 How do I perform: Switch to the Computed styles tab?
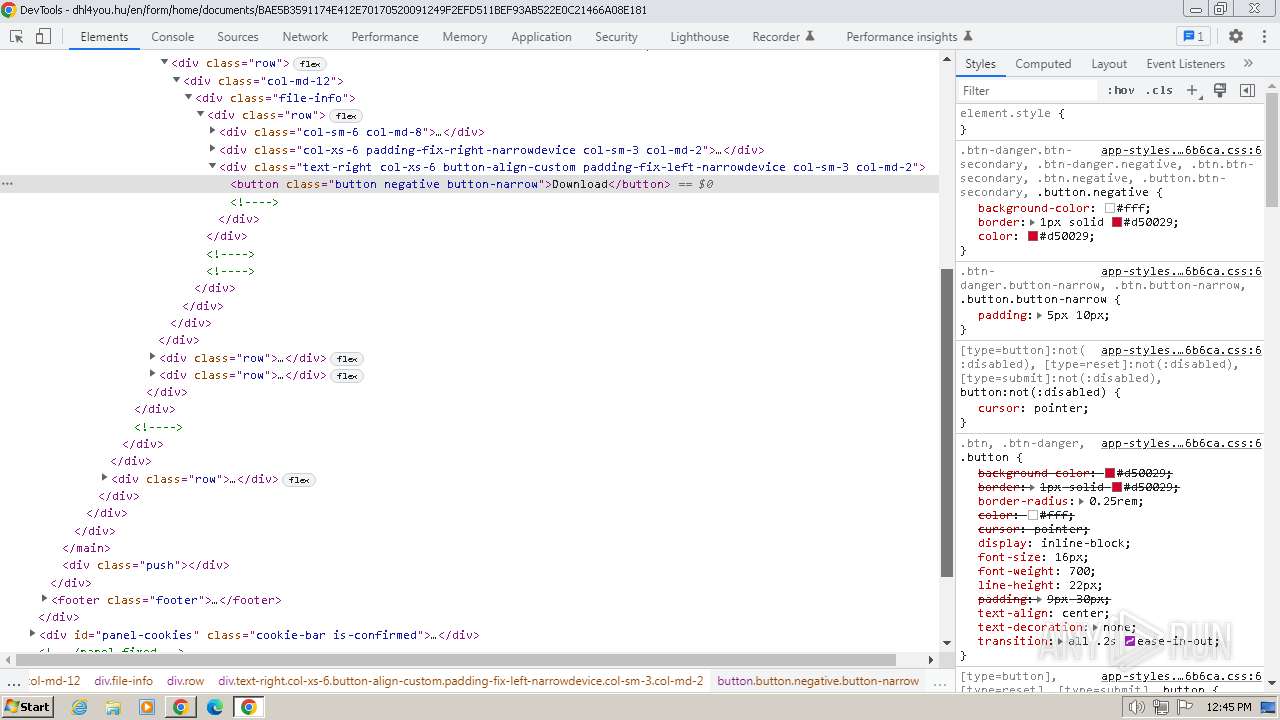[x=1043, y=63]
